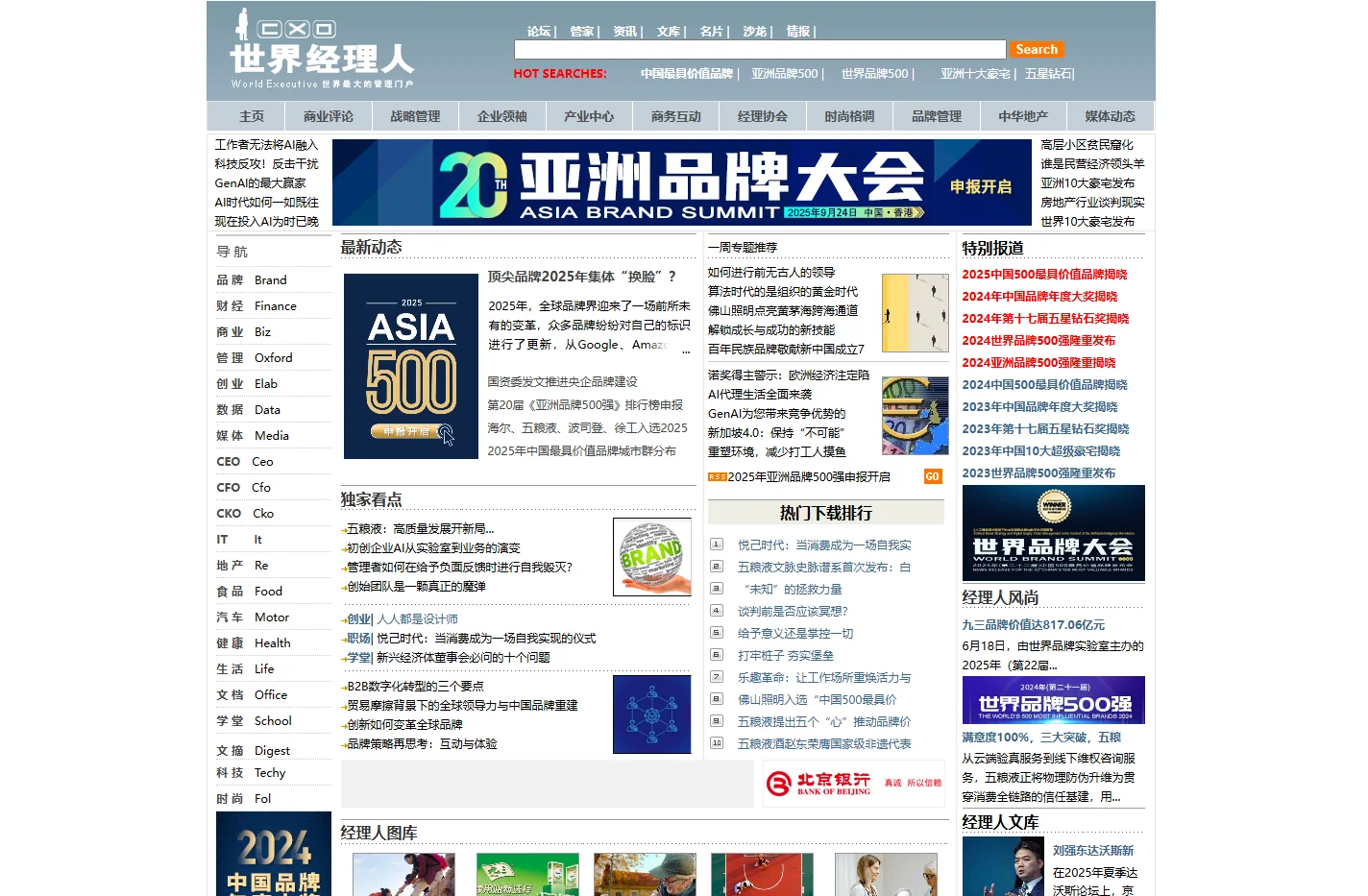Open sidebar category 科技 Techy
The width and height of the screenshot is (1368, 896).
pyautogui.click(x=252, y=772)
